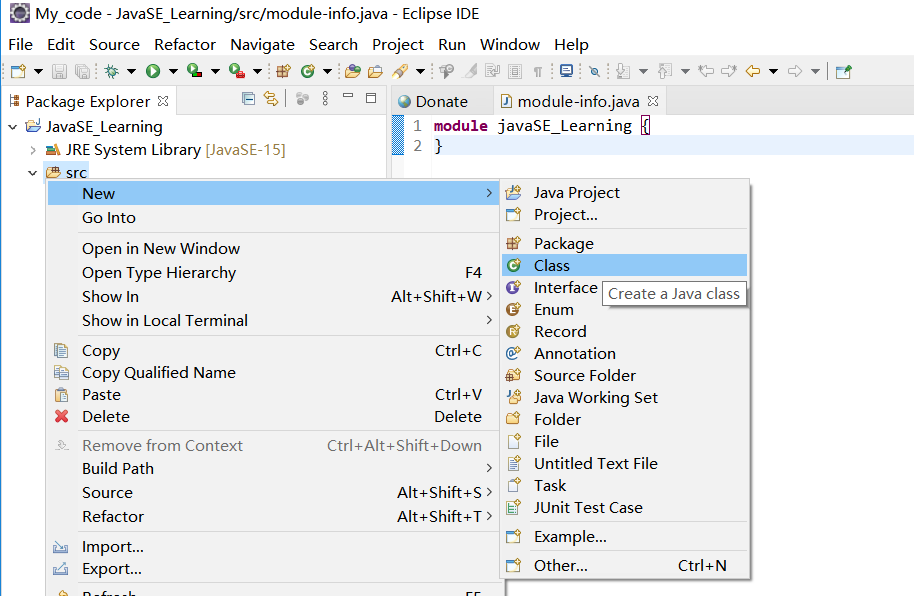Click the green Run button
This screenshot has width=914, height=596.
point(153,71)
